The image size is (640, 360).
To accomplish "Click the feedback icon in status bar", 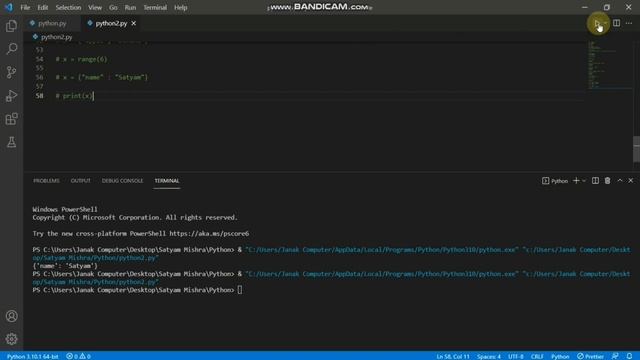I will coord(615,356).
